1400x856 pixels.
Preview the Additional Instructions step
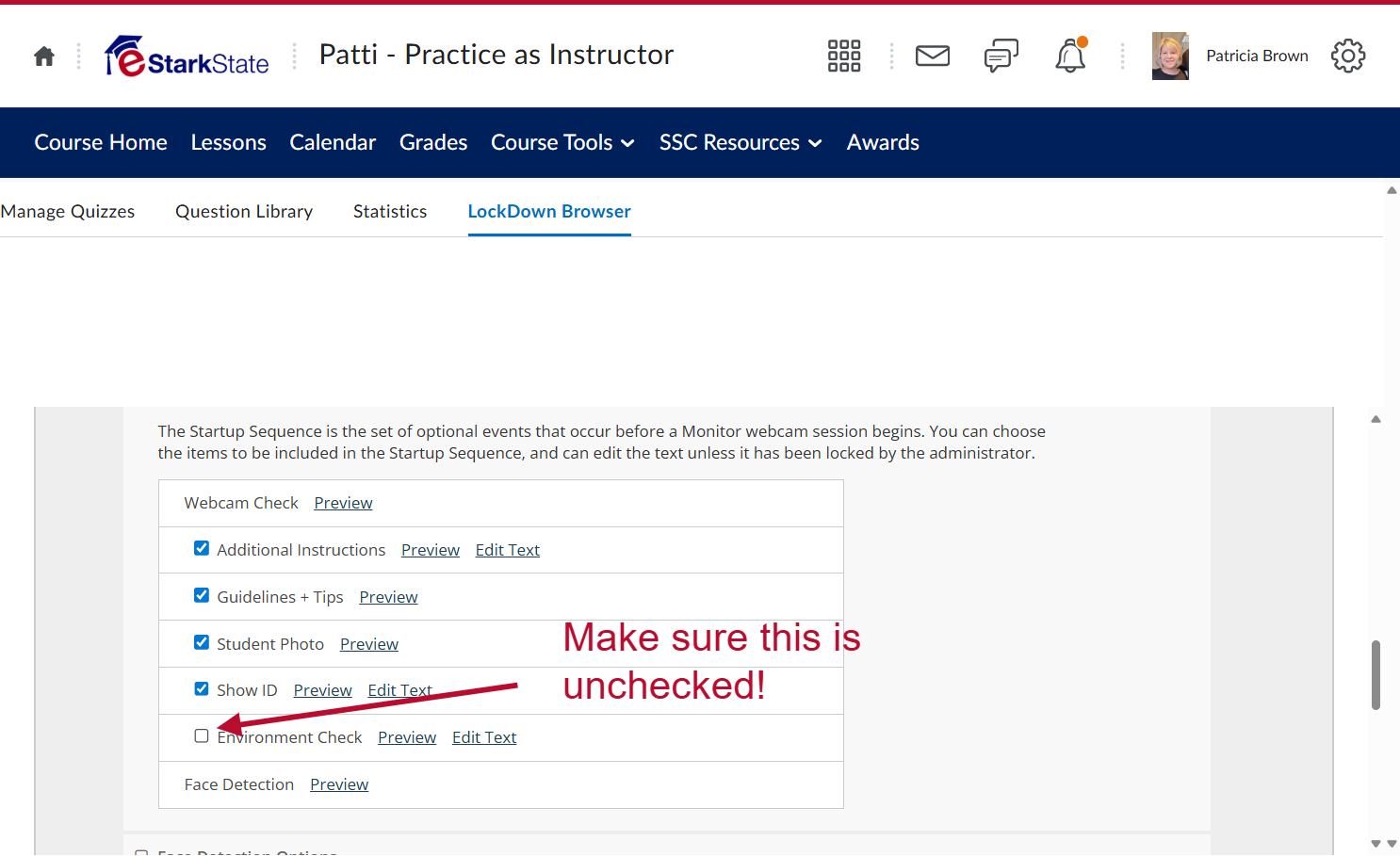[x=431, y=550]
